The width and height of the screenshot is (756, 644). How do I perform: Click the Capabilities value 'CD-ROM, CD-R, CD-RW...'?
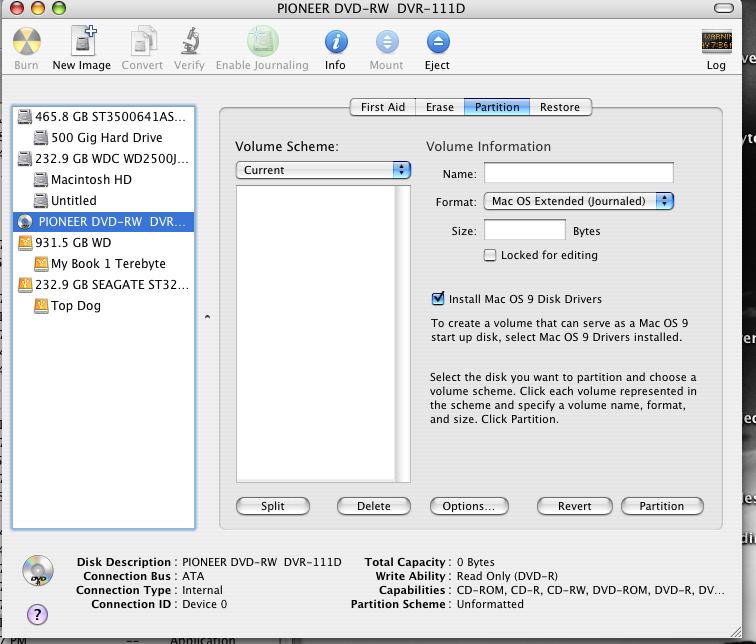click(591, 590)
